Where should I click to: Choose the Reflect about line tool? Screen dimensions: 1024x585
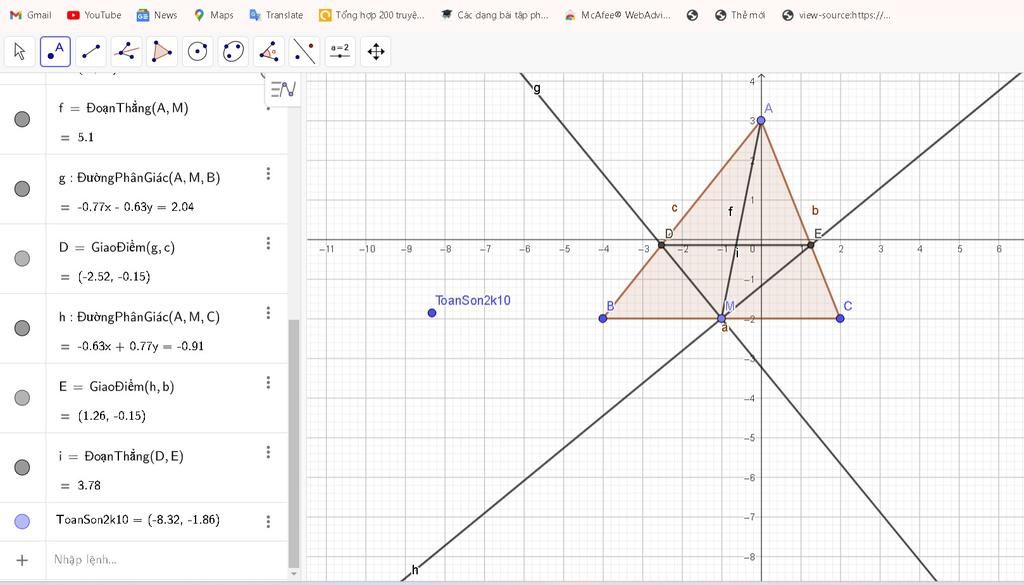point(304,52)
